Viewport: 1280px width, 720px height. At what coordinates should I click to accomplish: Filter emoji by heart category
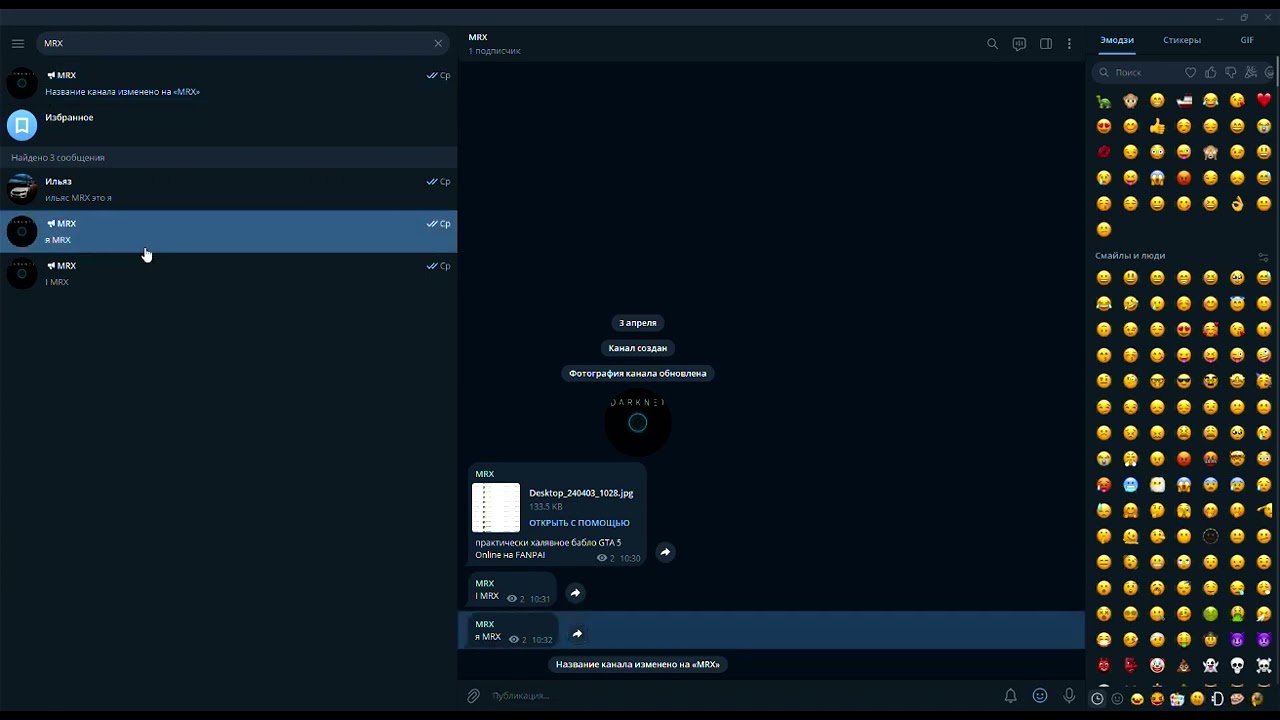tap(1190, 72)
